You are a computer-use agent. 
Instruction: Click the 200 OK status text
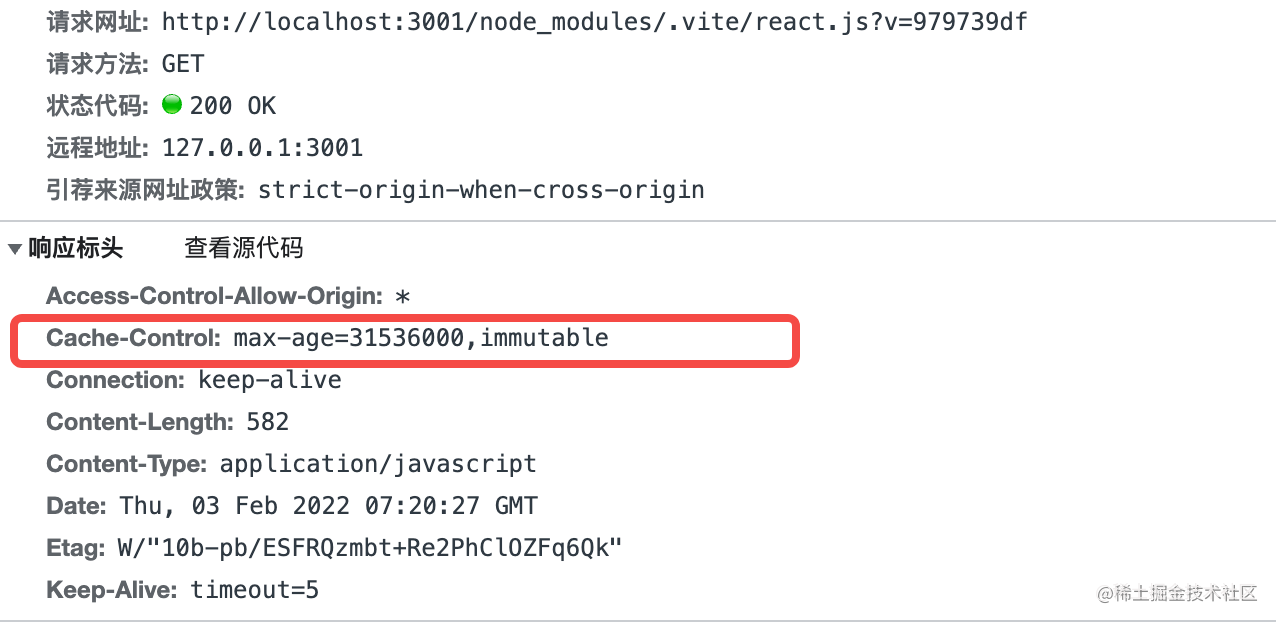(x=232, y=106)
